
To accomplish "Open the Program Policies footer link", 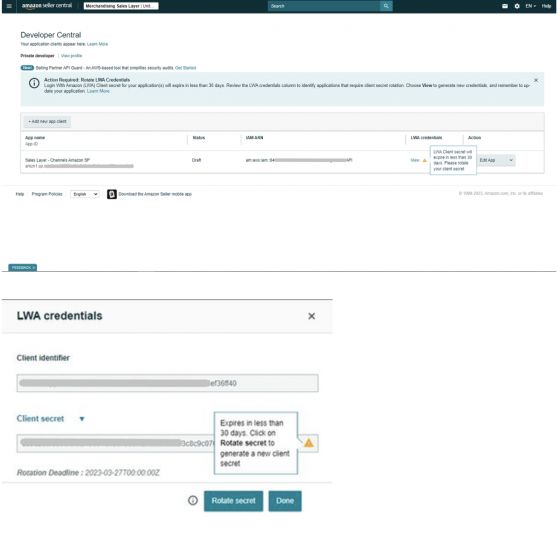I will pos(47,194).
